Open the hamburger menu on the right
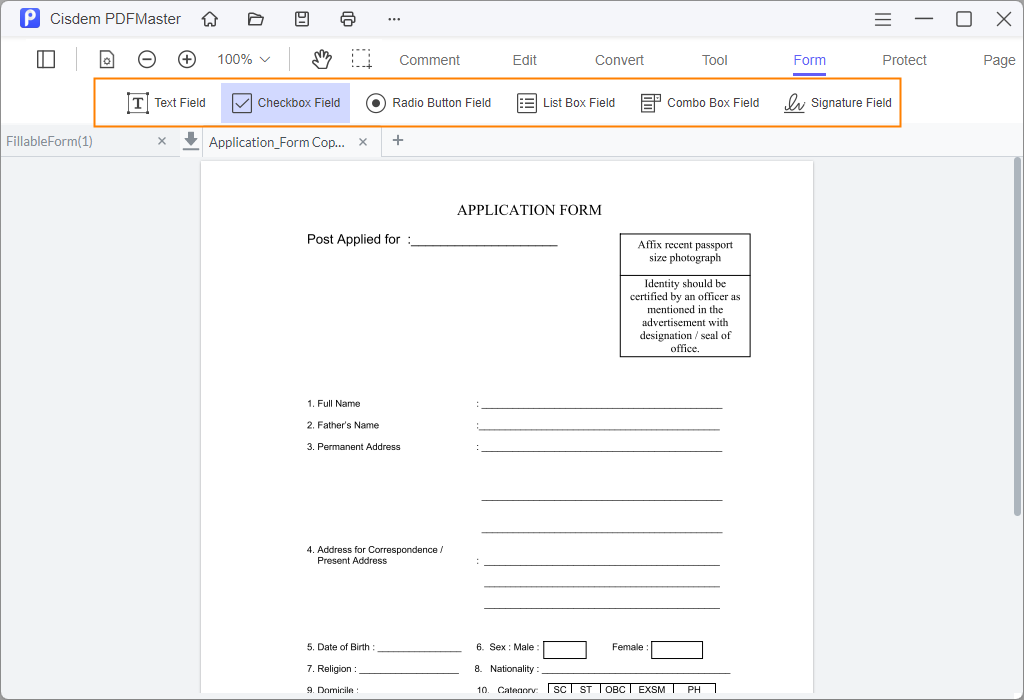 [882, 18]
